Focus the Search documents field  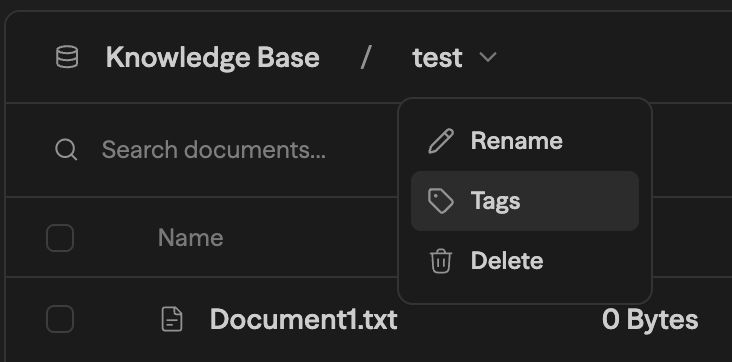pyautogui.click(x=214, y=150)
